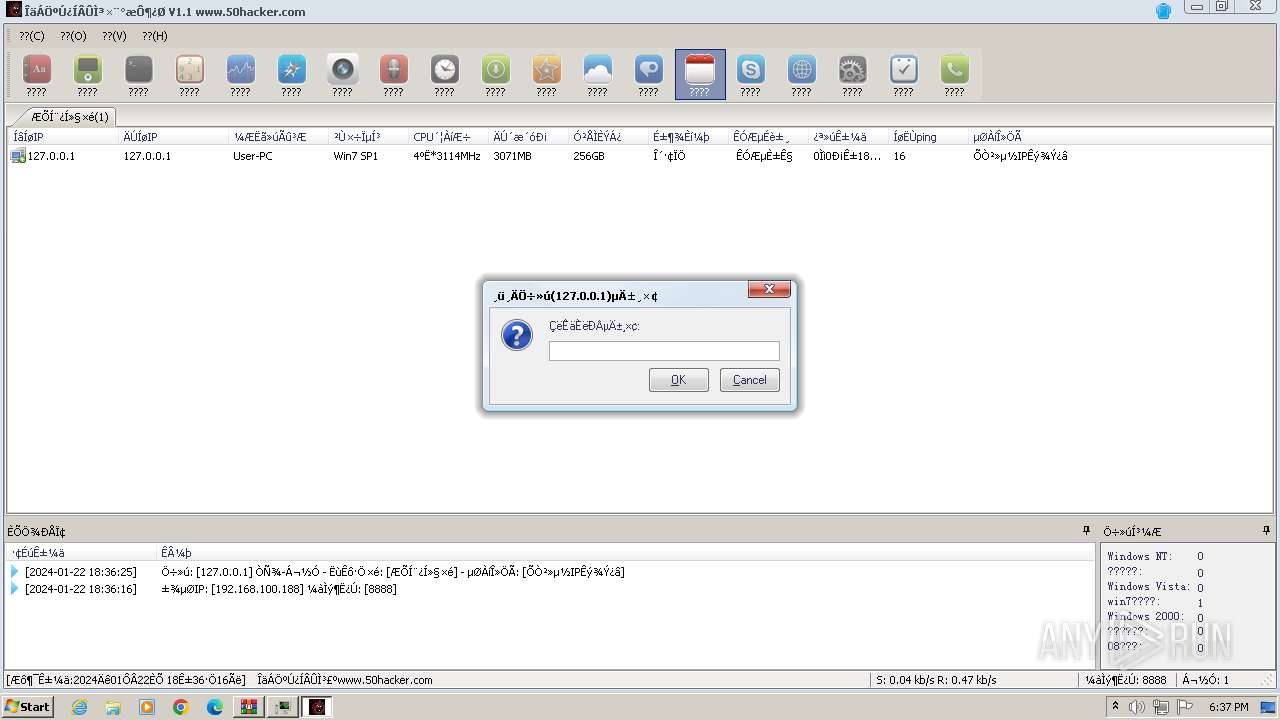Select the host computer icon for 127.0.0.1

coord(18,156)
